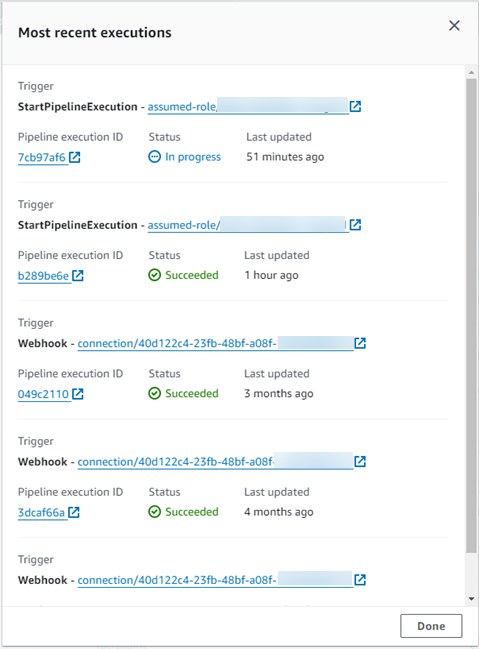Click the In progress status indicator
Image resolution: width=480 pixels, height=649 pixels.
tap(185, 157)
